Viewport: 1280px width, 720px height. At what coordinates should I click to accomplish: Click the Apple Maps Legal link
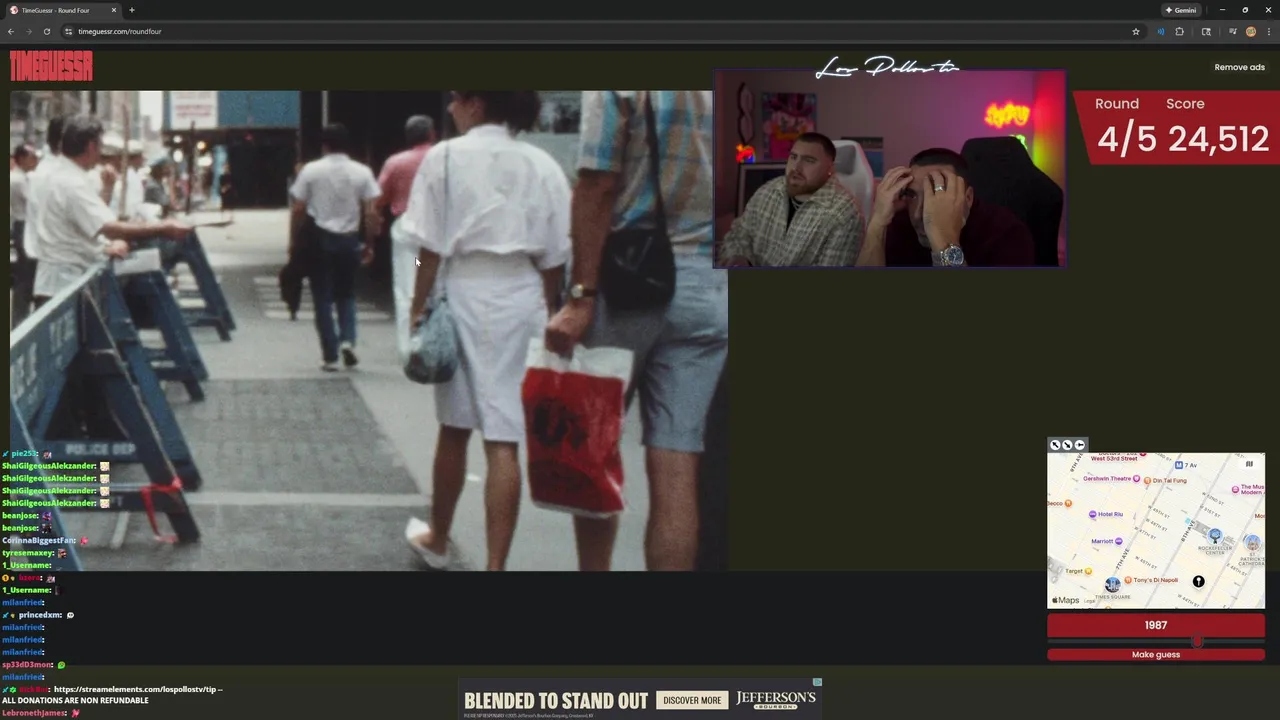click(x=1089, y=601)
